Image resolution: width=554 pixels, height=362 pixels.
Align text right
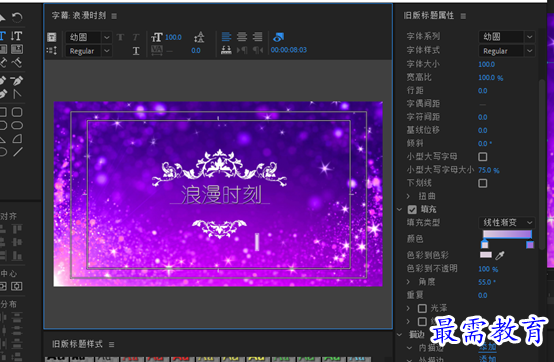tap(258, 36)
